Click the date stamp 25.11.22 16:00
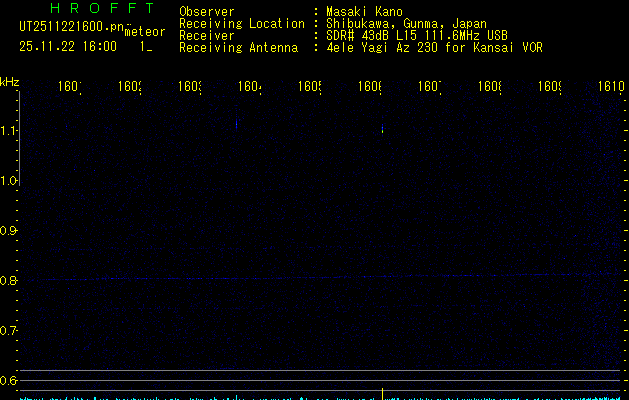This screenshot has width=629, height=400. click(67, 46)
